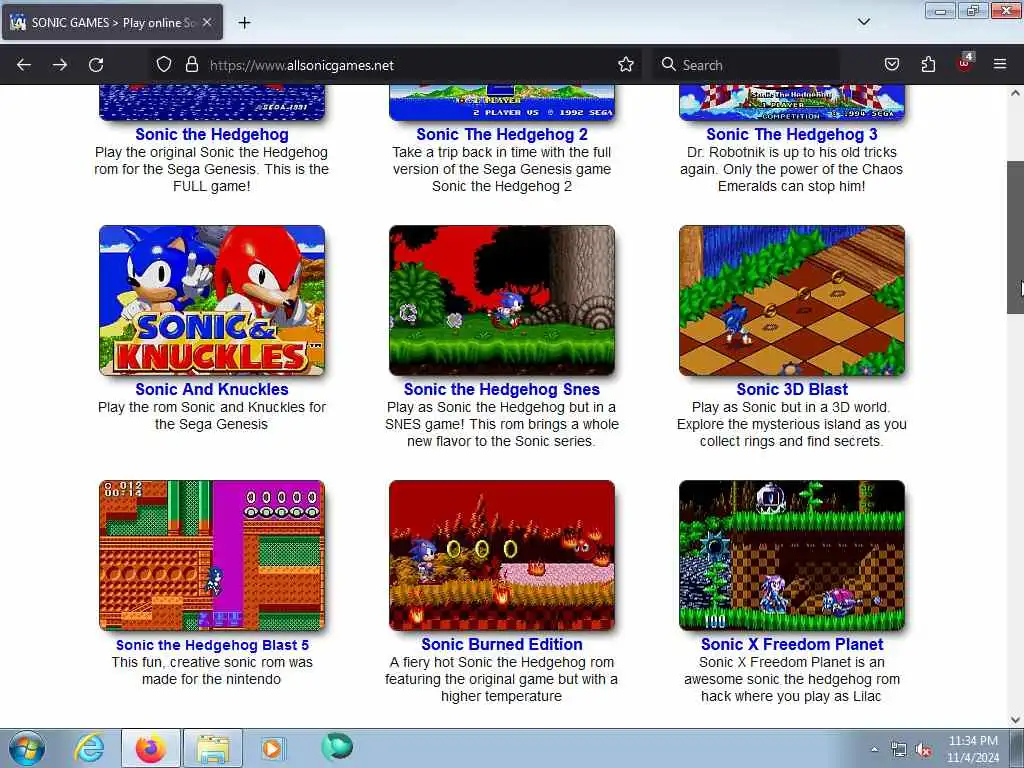This screenshot has height=768, width=1024.
Task: Click the page scrollbar up arrow
Action: click(1015, 93)
